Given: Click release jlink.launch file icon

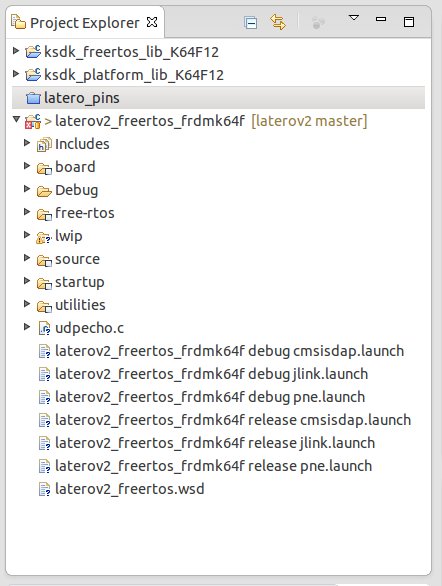Looking at the screenshot, I should 44,444.
